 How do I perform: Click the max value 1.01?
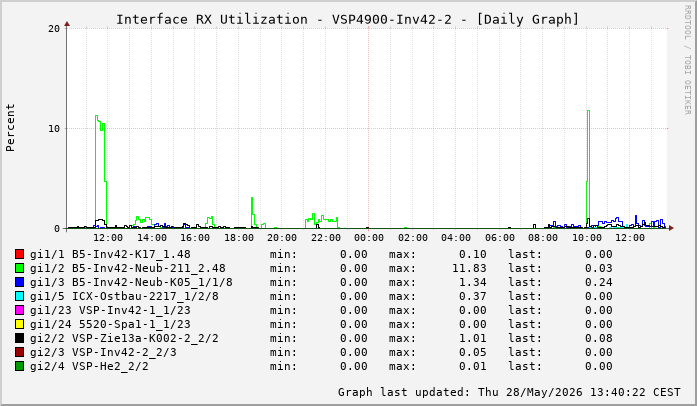click(x=473, y=338)
